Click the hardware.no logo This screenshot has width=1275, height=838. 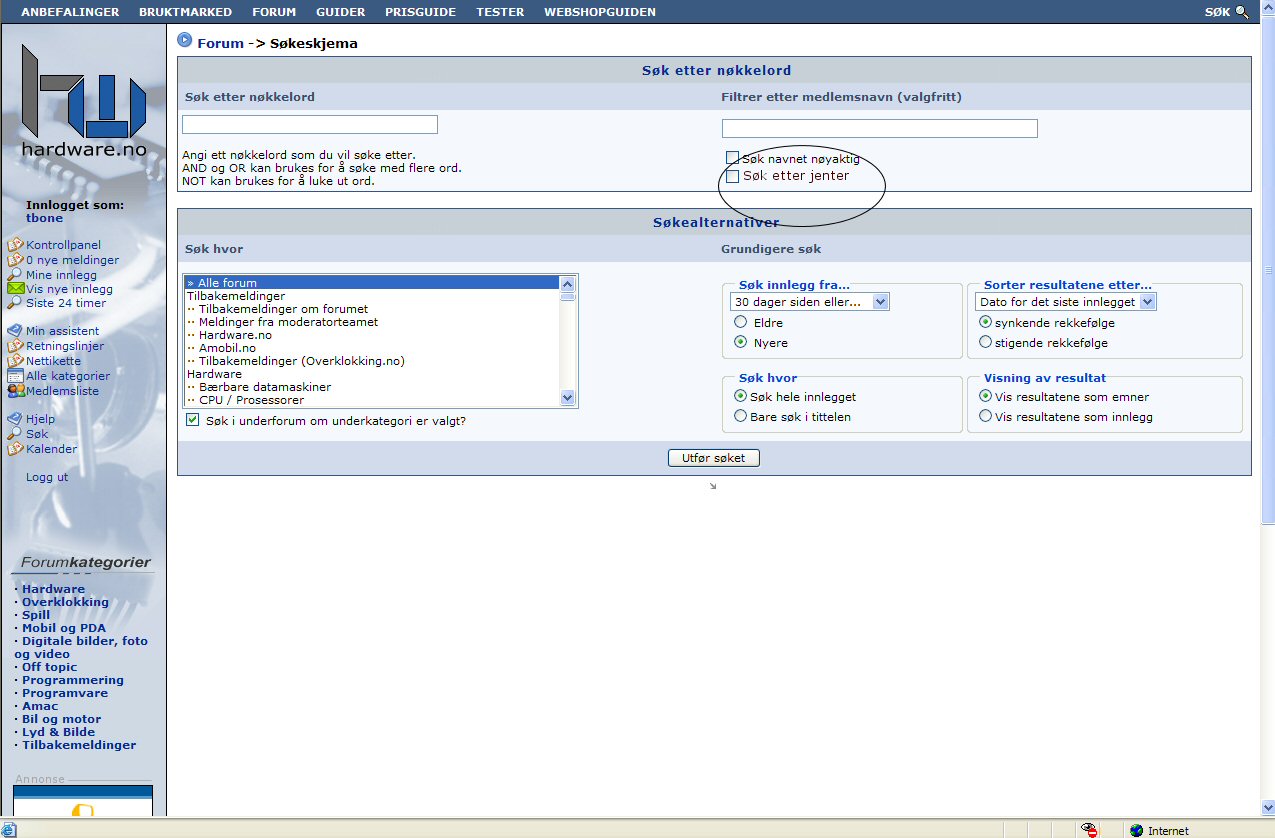84,102
